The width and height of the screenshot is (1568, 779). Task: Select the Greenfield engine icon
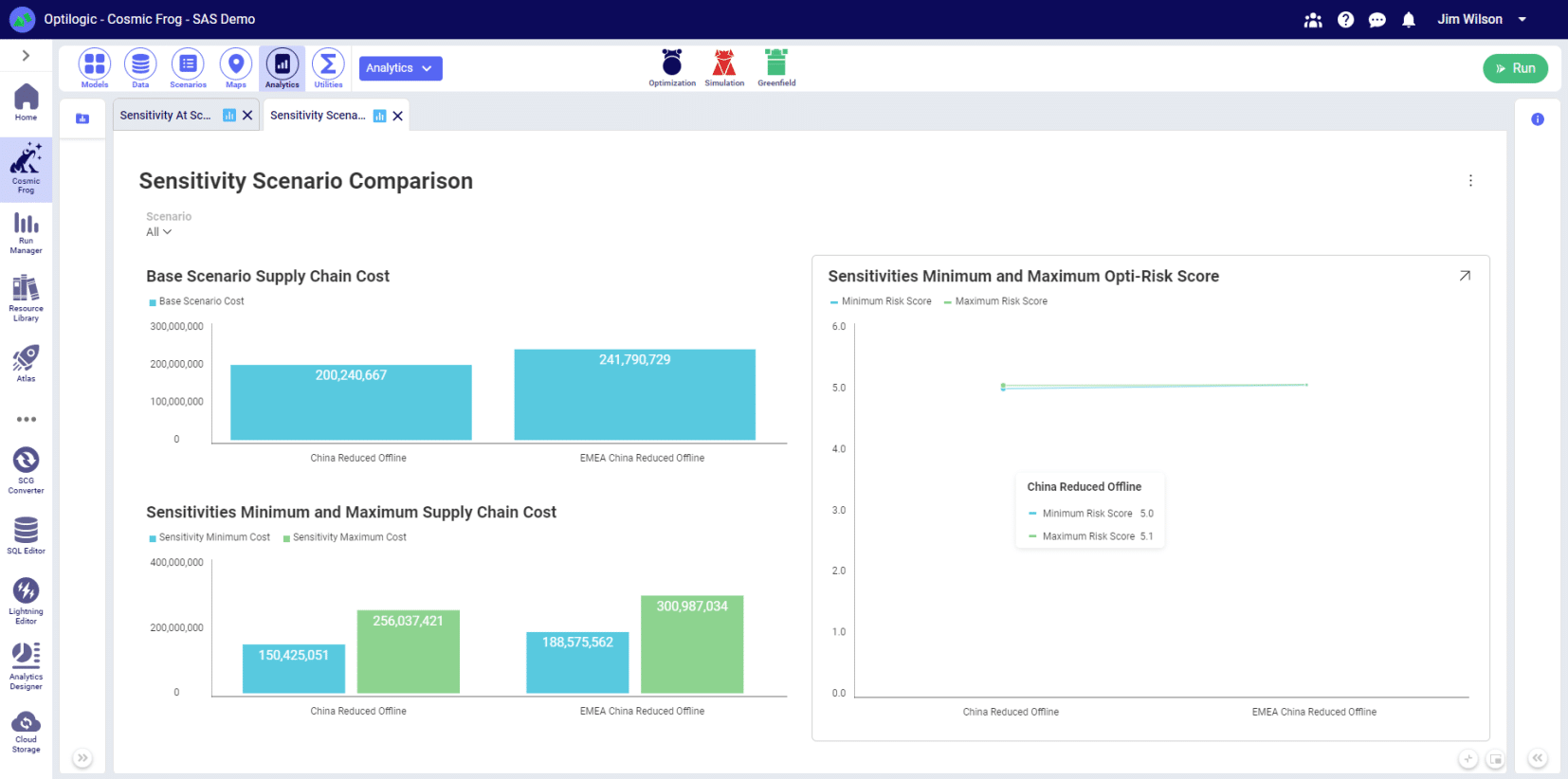(776, 67)
